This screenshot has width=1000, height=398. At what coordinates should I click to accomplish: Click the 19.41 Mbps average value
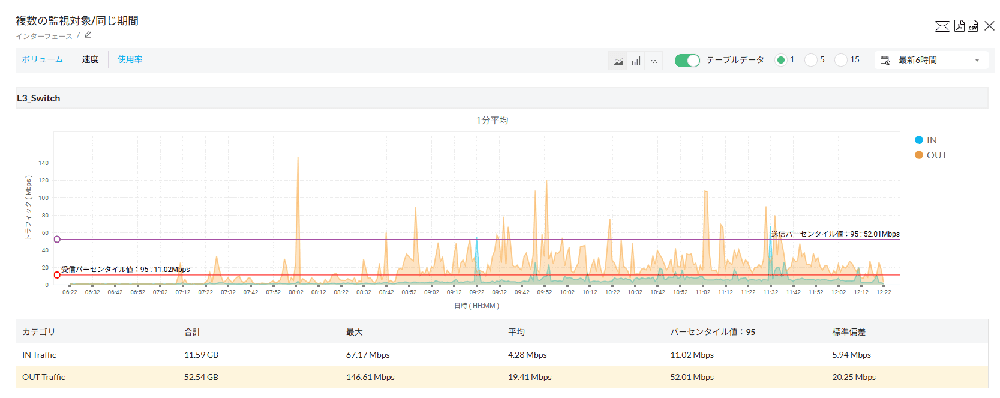pos(529,377)
